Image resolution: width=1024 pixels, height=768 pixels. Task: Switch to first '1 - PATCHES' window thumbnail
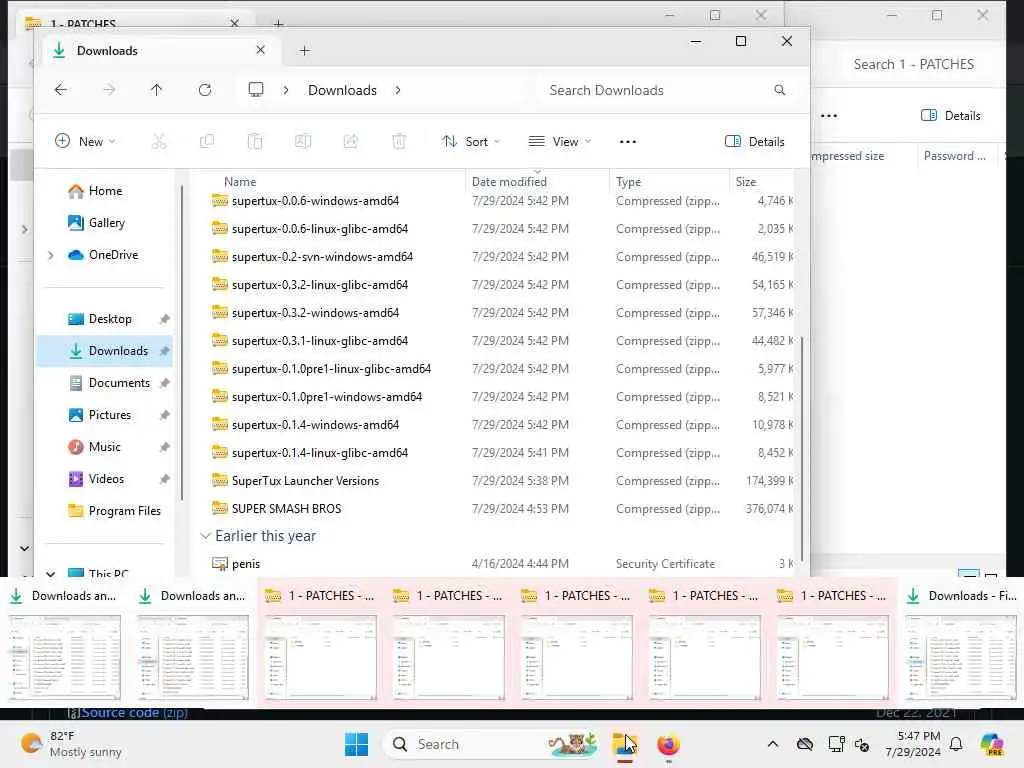320,644
